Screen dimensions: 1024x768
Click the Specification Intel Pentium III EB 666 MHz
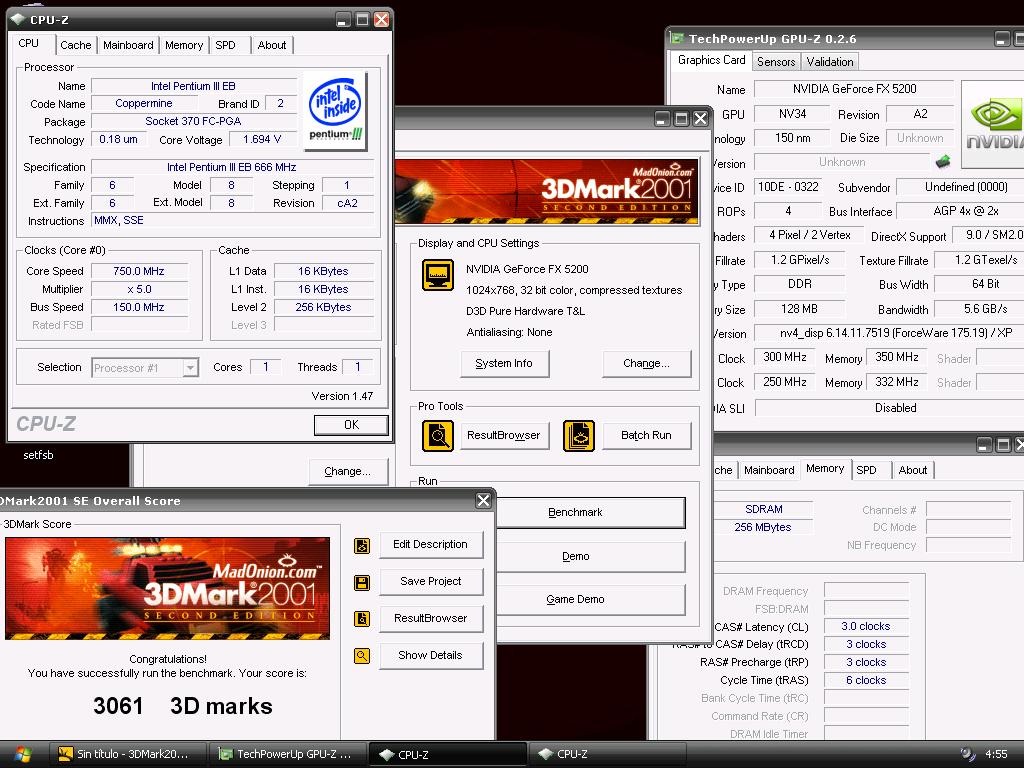click(232, 167)
